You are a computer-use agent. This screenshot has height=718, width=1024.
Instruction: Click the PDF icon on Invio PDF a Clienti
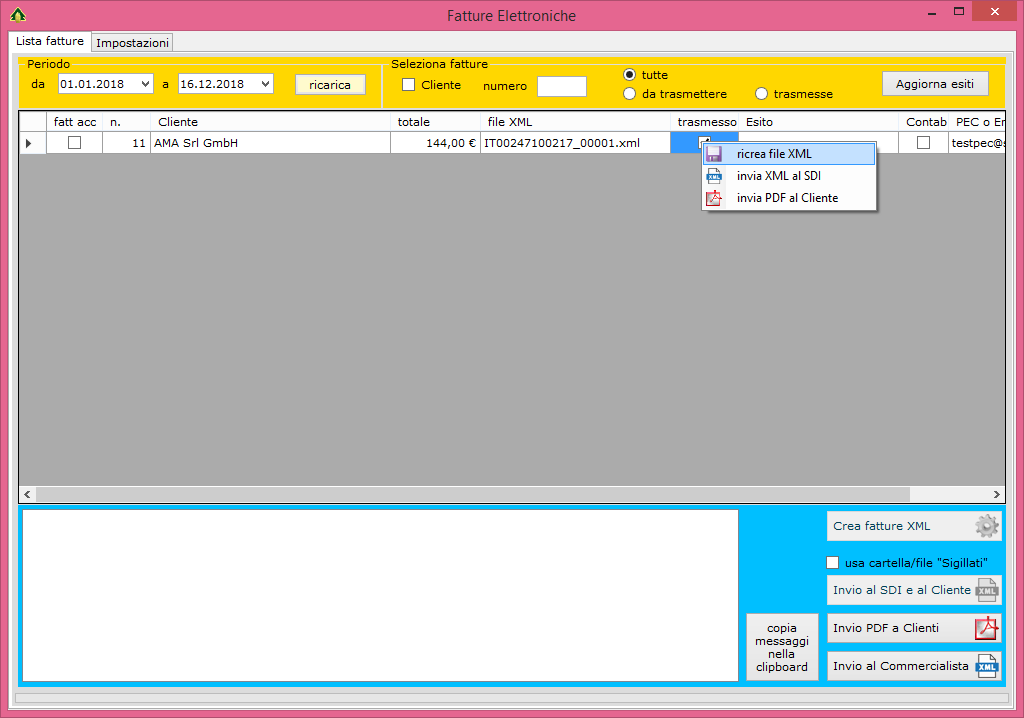(x=986, y=628)
